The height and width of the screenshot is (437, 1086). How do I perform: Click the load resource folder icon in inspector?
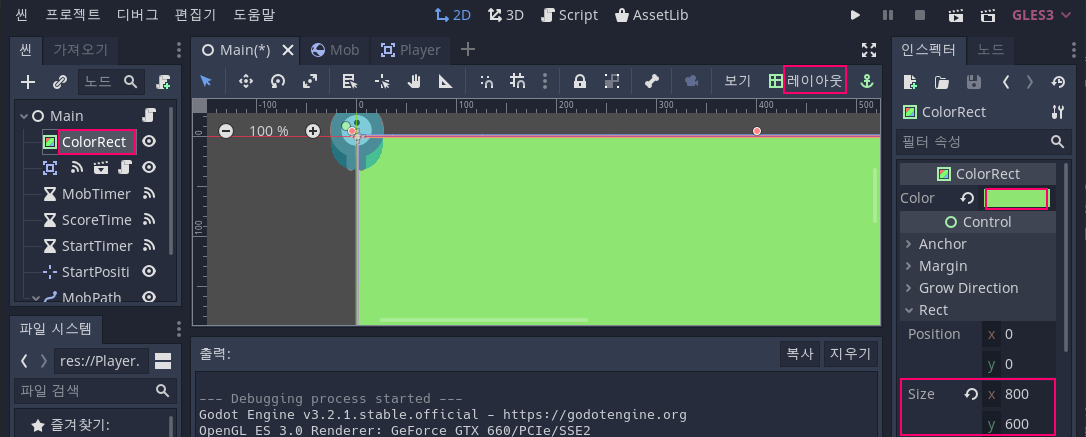pos(941,82)
